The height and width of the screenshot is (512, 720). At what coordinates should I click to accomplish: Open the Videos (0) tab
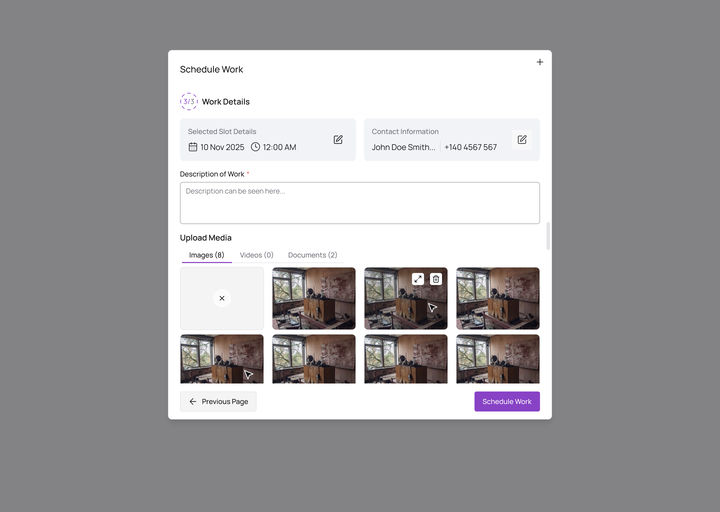point(257,255)
